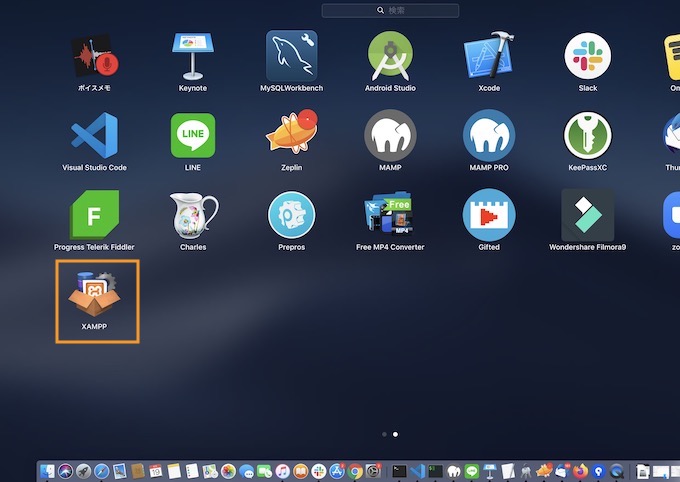
Task: Open Firefox in the Dock
Action: coord(580,471)
